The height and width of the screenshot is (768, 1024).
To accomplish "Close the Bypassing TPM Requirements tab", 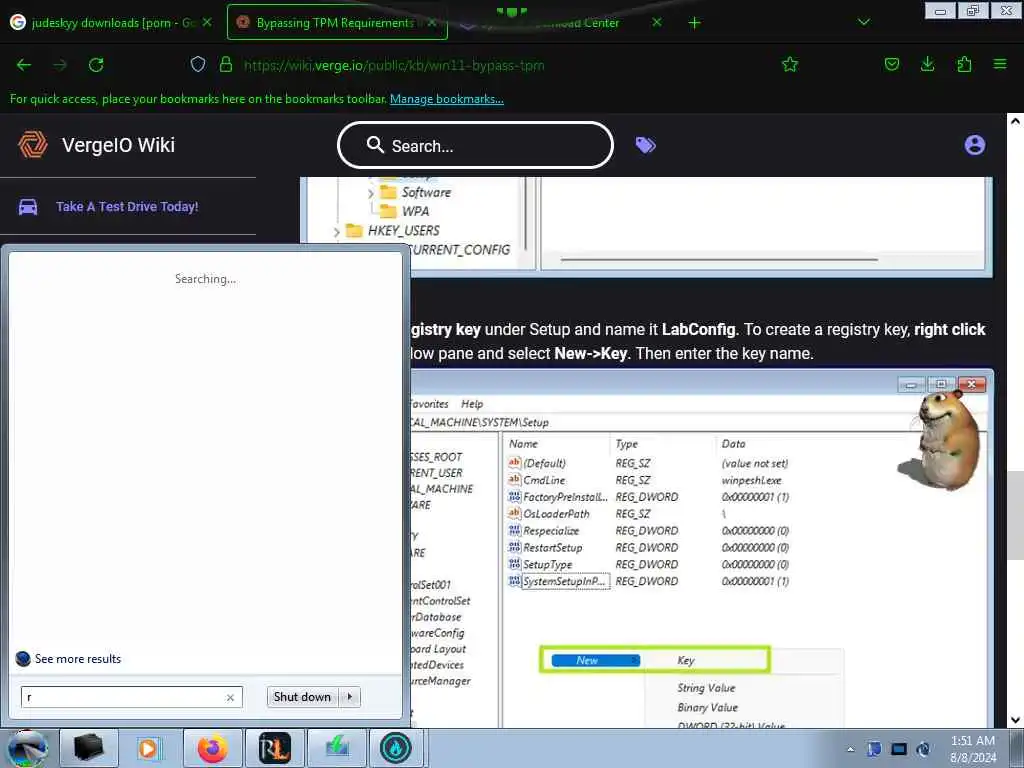I will 432,22.
